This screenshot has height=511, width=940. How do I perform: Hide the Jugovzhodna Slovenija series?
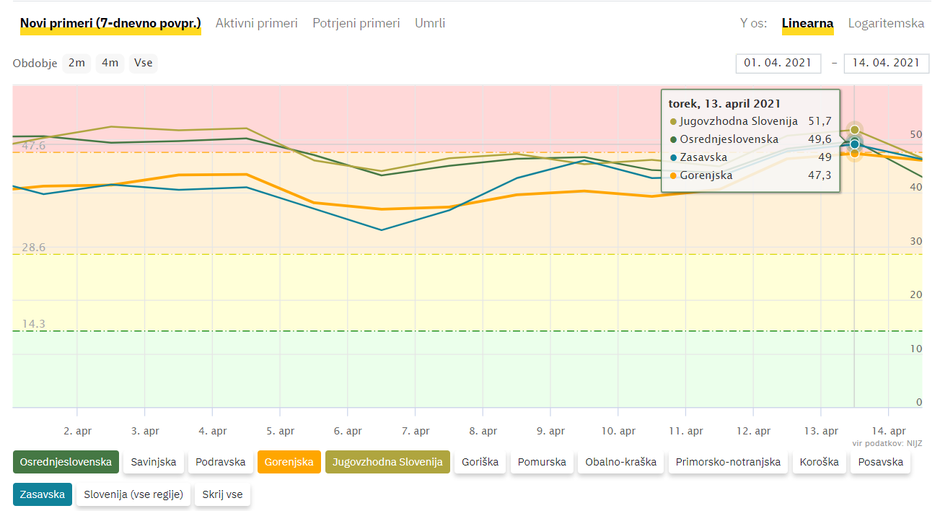tap(387, 462)
